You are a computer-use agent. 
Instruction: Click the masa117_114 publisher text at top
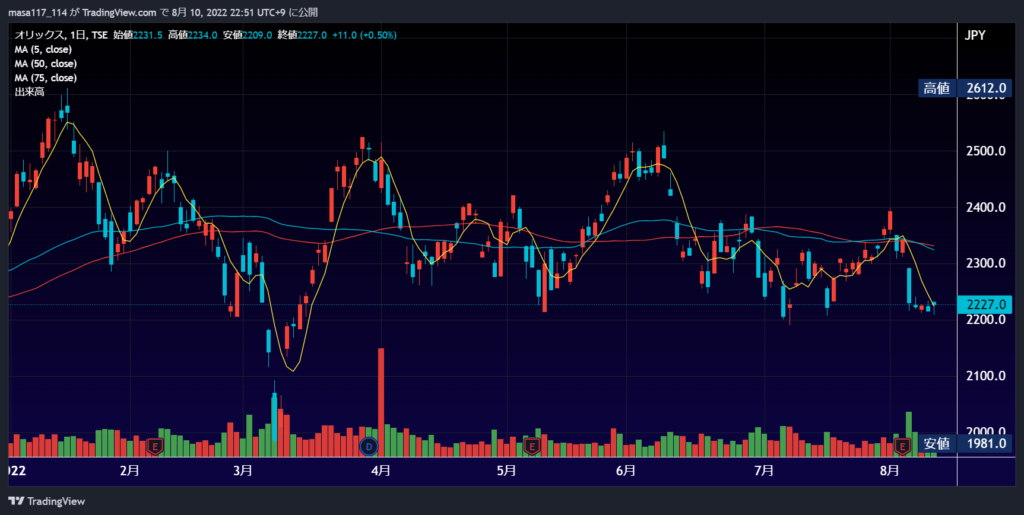(37, 12)
